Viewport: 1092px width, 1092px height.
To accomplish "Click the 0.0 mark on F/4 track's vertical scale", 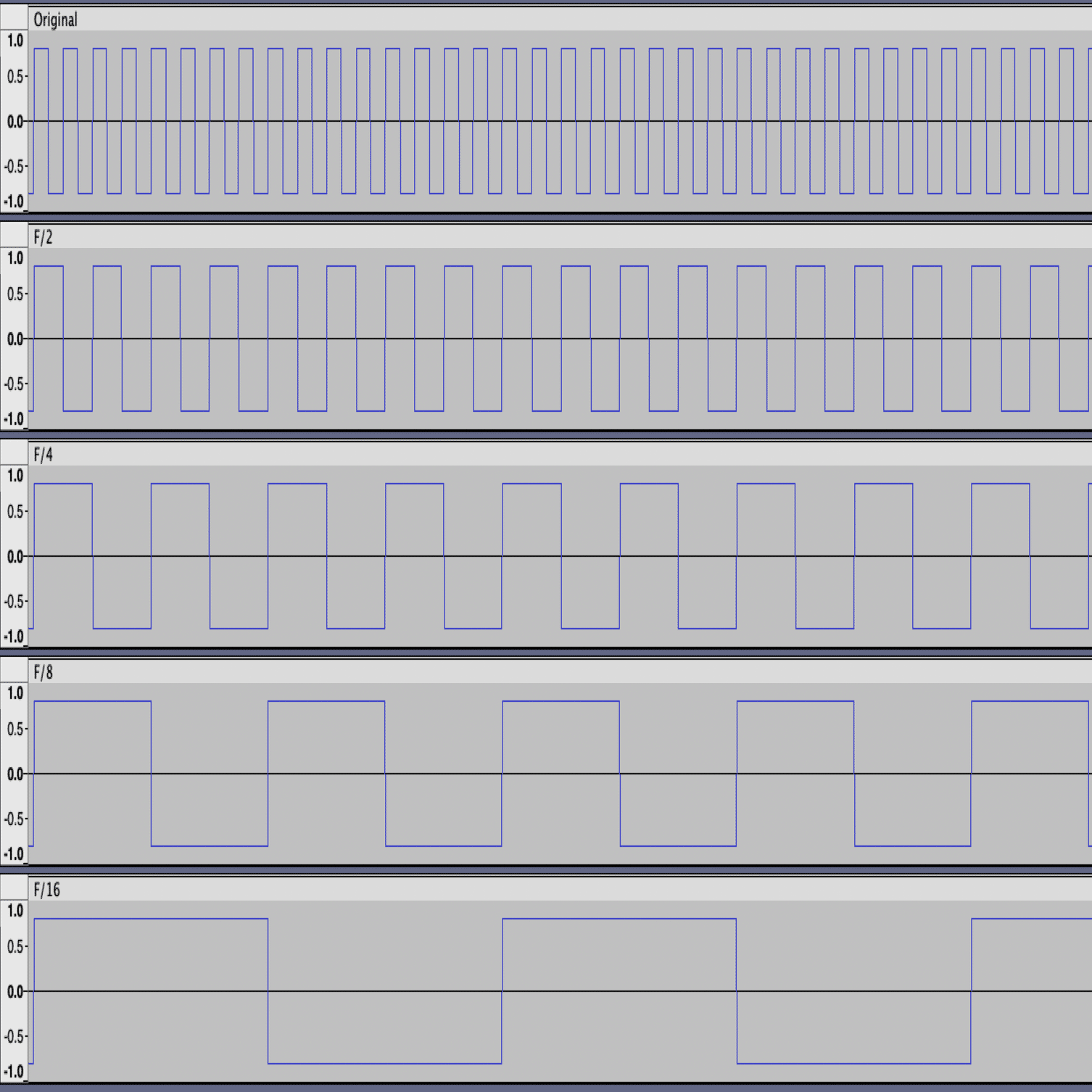I will [x=15, y=557].
